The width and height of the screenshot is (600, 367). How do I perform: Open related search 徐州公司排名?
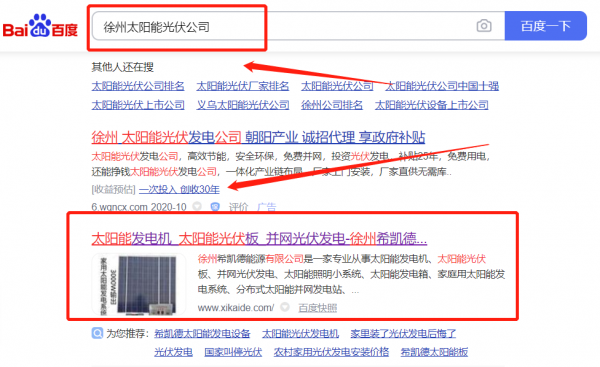point(332,105)
